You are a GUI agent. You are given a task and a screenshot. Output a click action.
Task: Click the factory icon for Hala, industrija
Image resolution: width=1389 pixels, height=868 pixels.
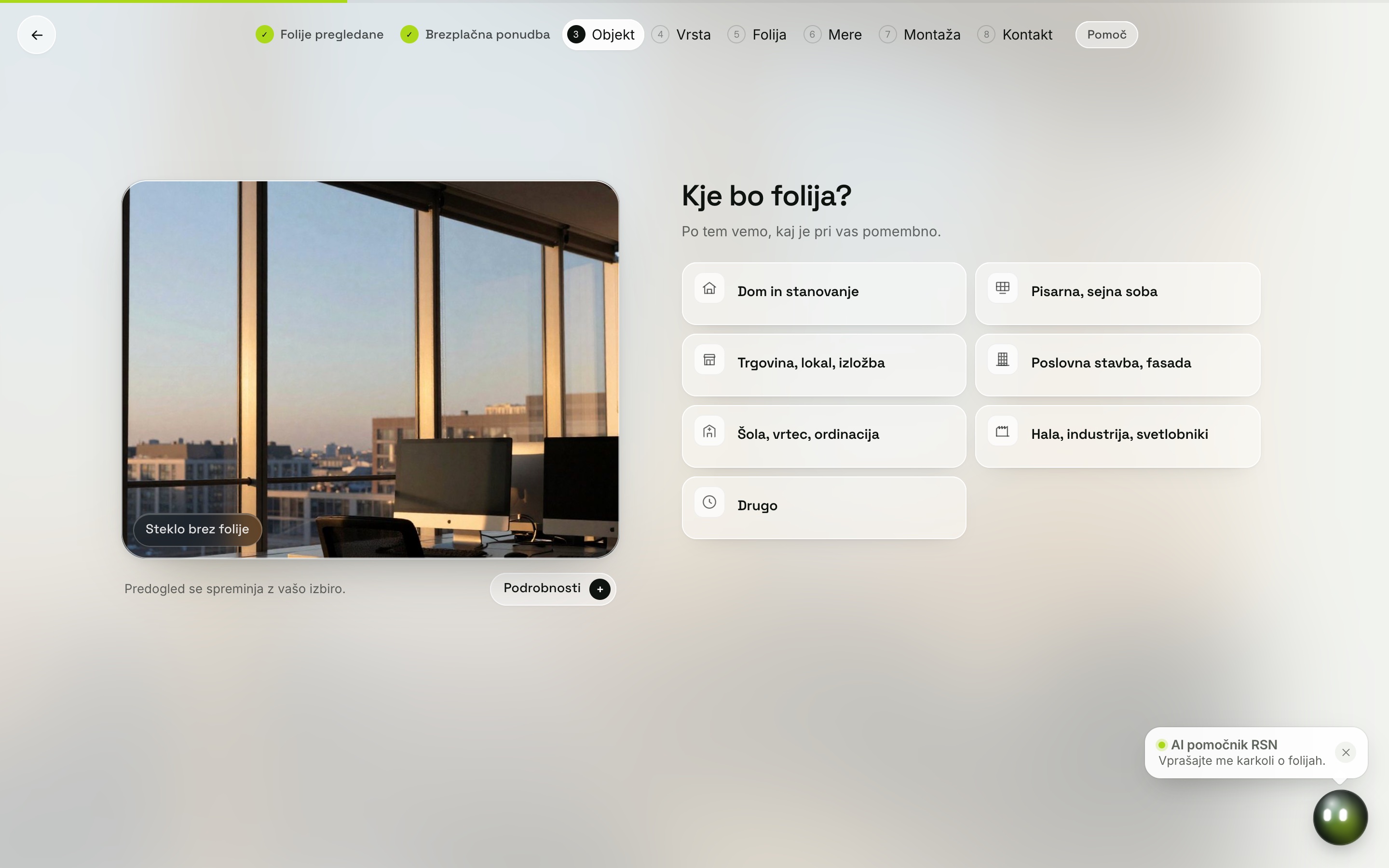(1003, 431)
